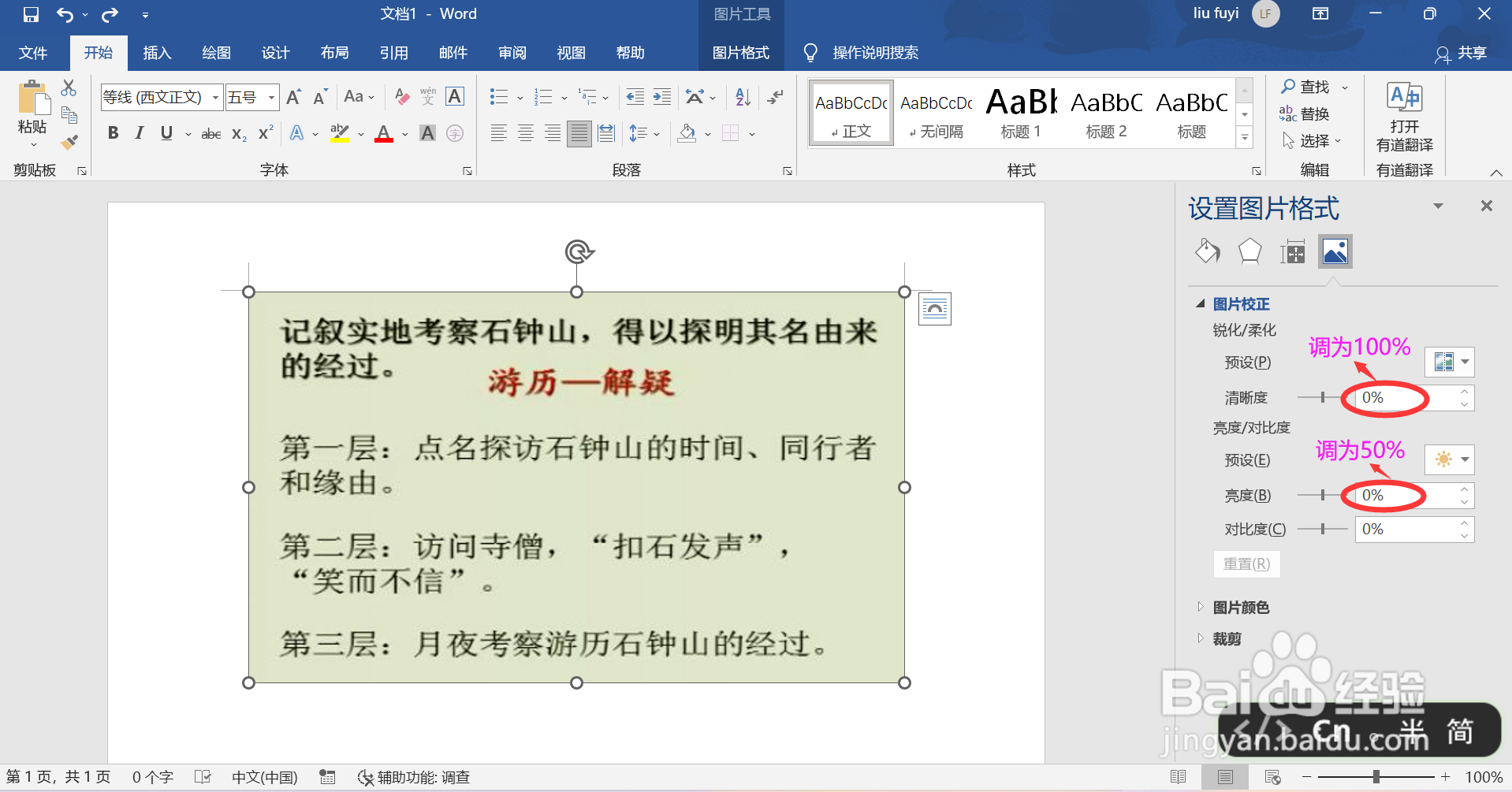The height and width of the screenshot is (792, 1512).
Task: Toggle bold formatting
Action: pyautogui.click(x=112, y=132)
